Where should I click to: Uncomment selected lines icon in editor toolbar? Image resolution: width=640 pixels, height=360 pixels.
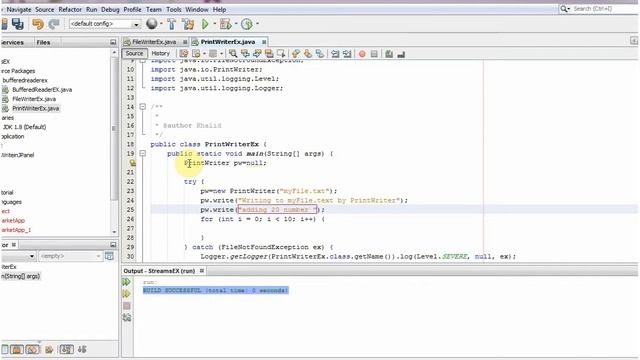point(401,54)
